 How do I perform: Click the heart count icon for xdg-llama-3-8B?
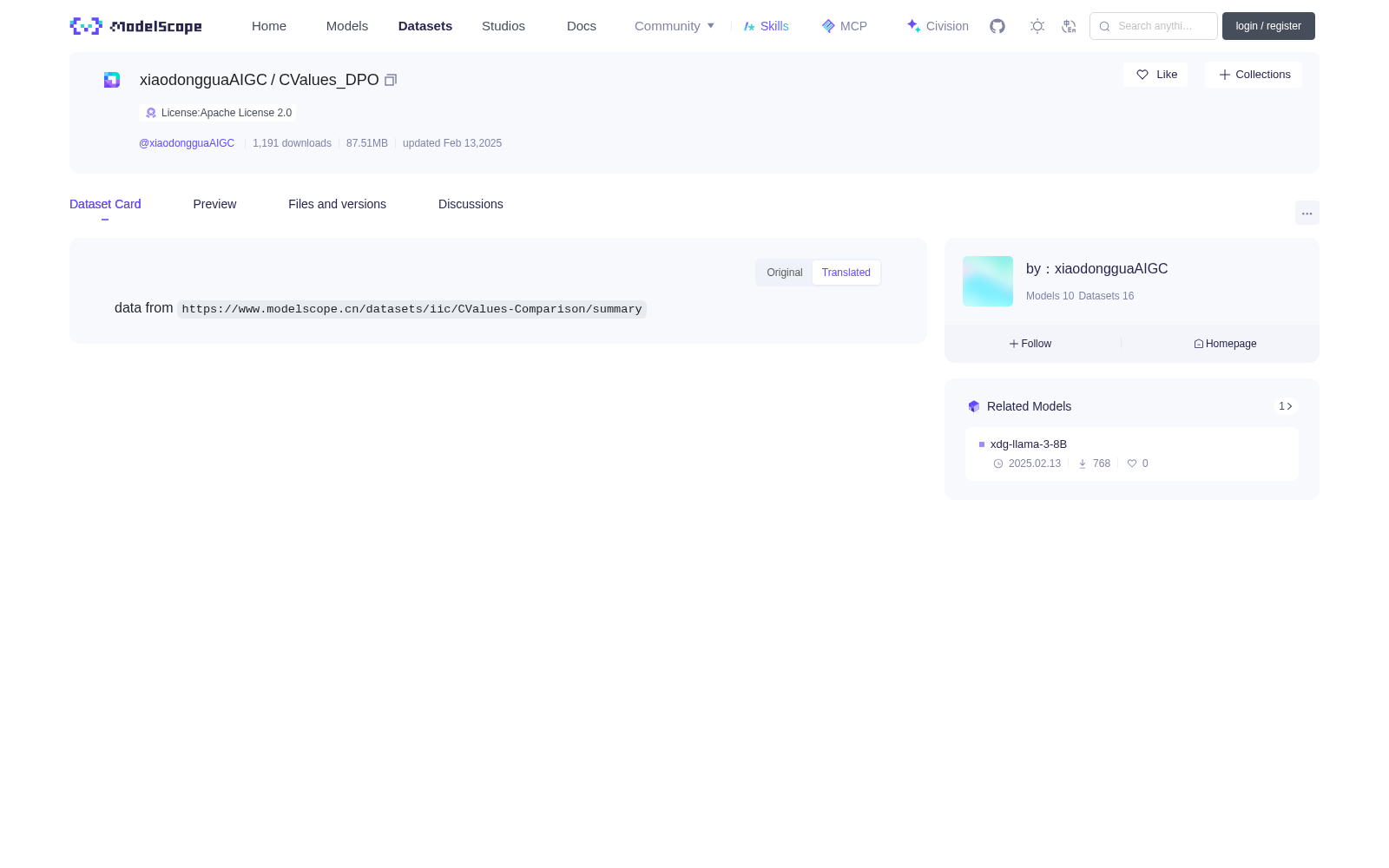tap(1132, 464)
